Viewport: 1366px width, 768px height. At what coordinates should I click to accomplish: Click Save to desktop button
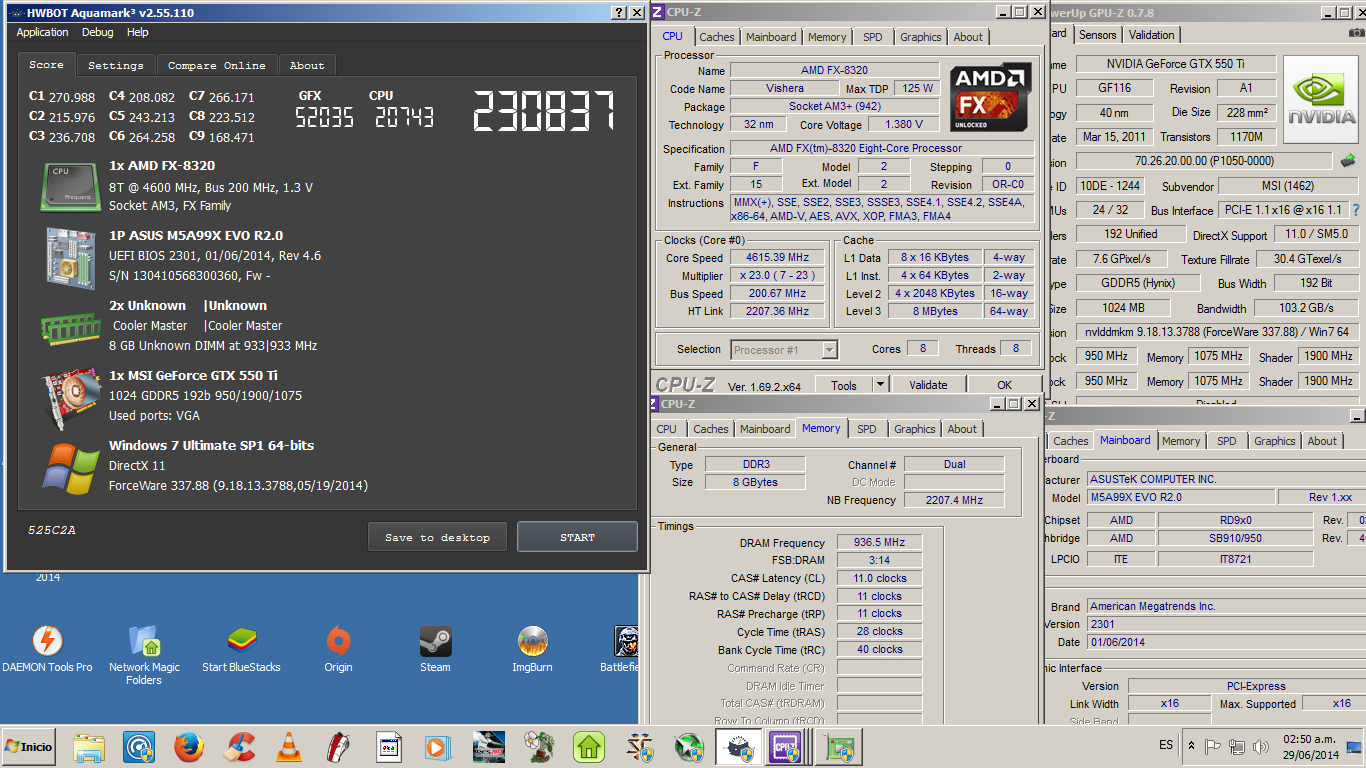pos(437,537)
